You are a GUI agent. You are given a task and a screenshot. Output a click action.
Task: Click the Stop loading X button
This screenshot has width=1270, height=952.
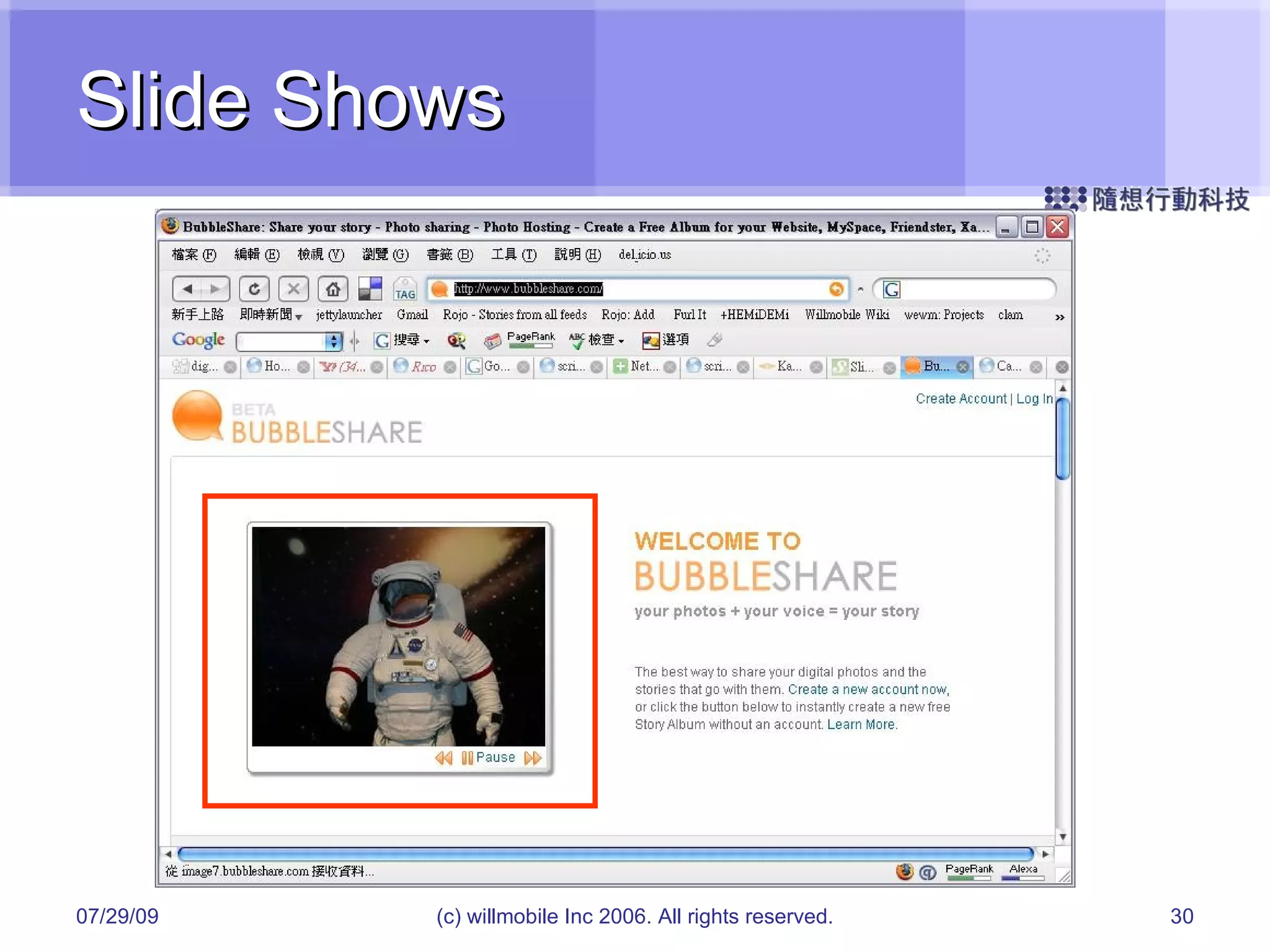(293, 289)
